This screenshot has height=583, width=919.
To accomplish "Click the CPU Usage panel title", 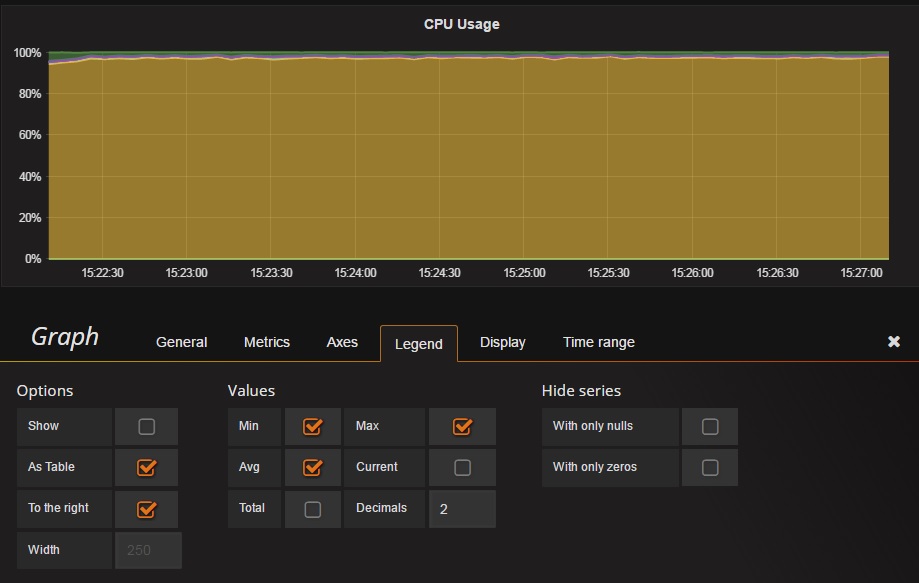I will pyautogui.click(x=462, y=24).
